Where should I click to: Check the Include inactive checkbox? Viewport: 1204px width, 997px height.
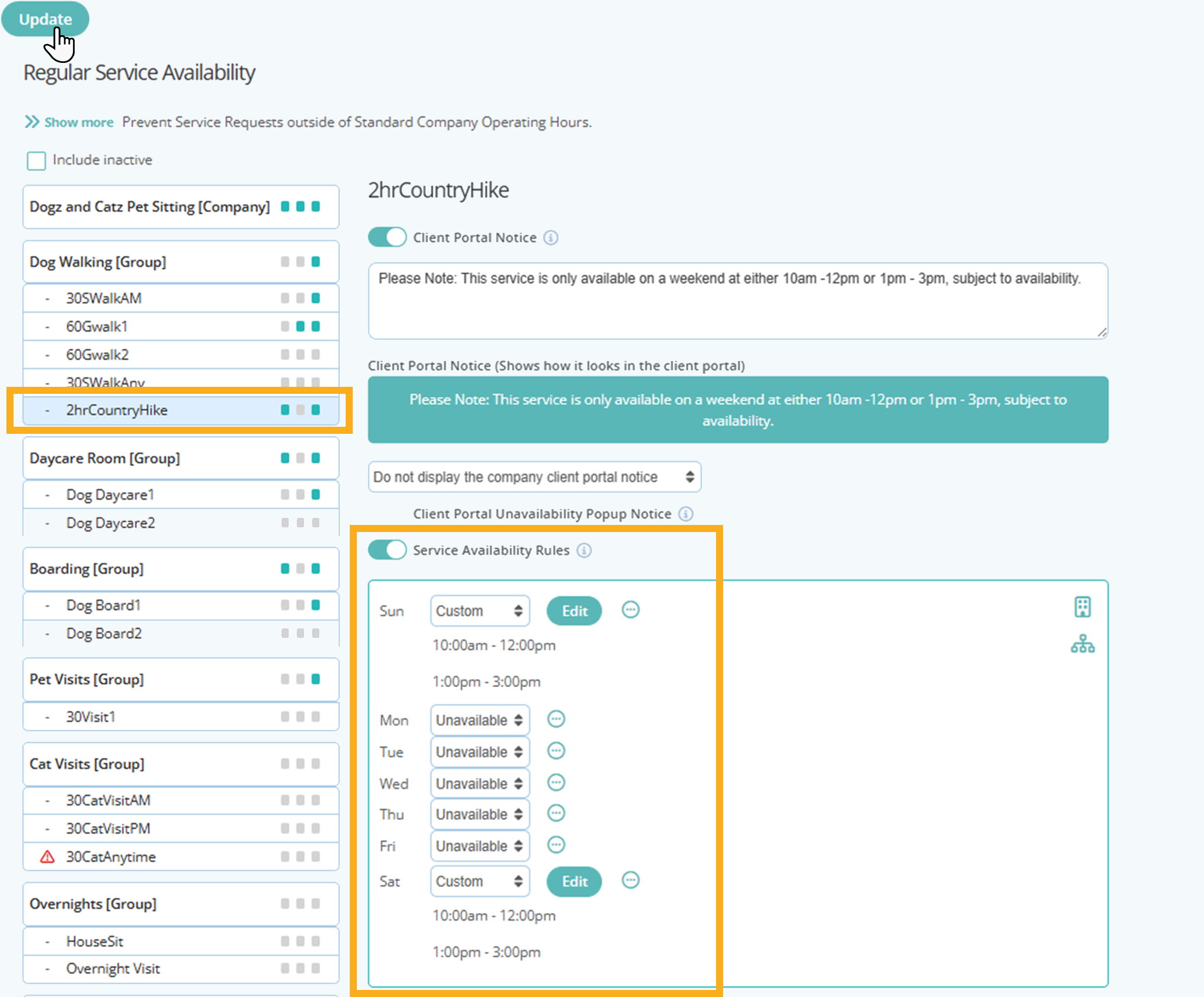click(x=36, y=160)
